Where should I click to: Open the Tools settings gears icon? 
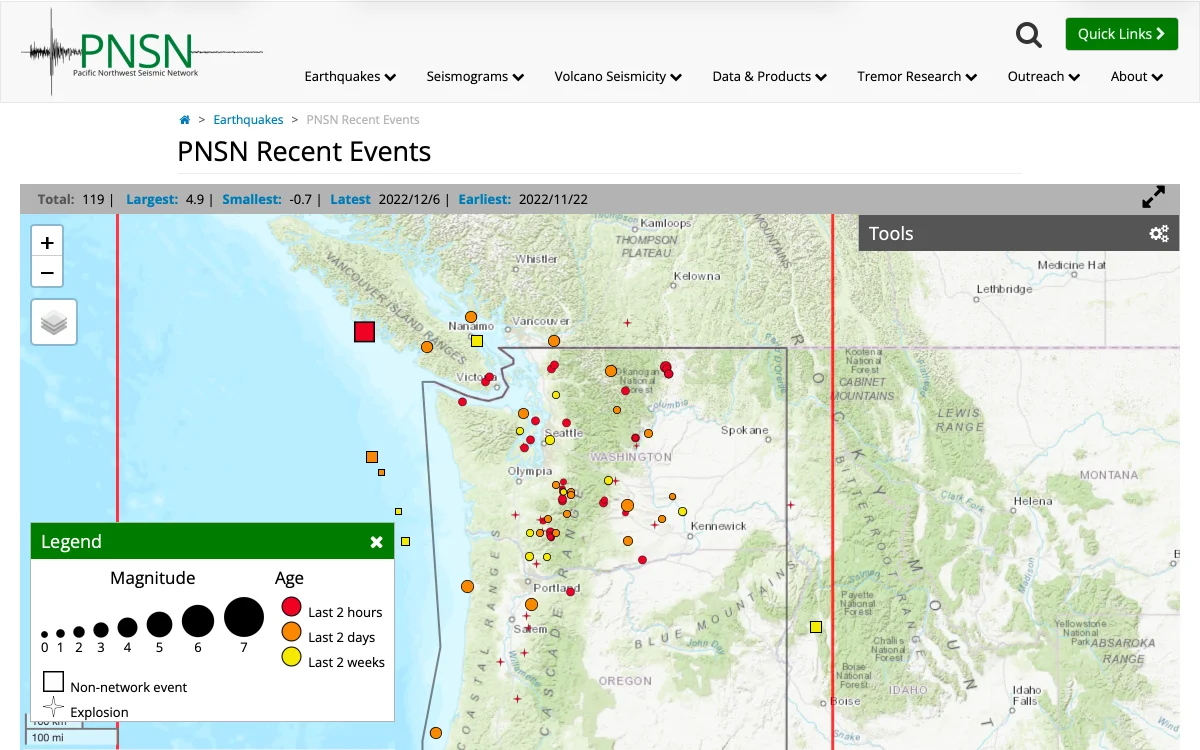(1159, 233)
